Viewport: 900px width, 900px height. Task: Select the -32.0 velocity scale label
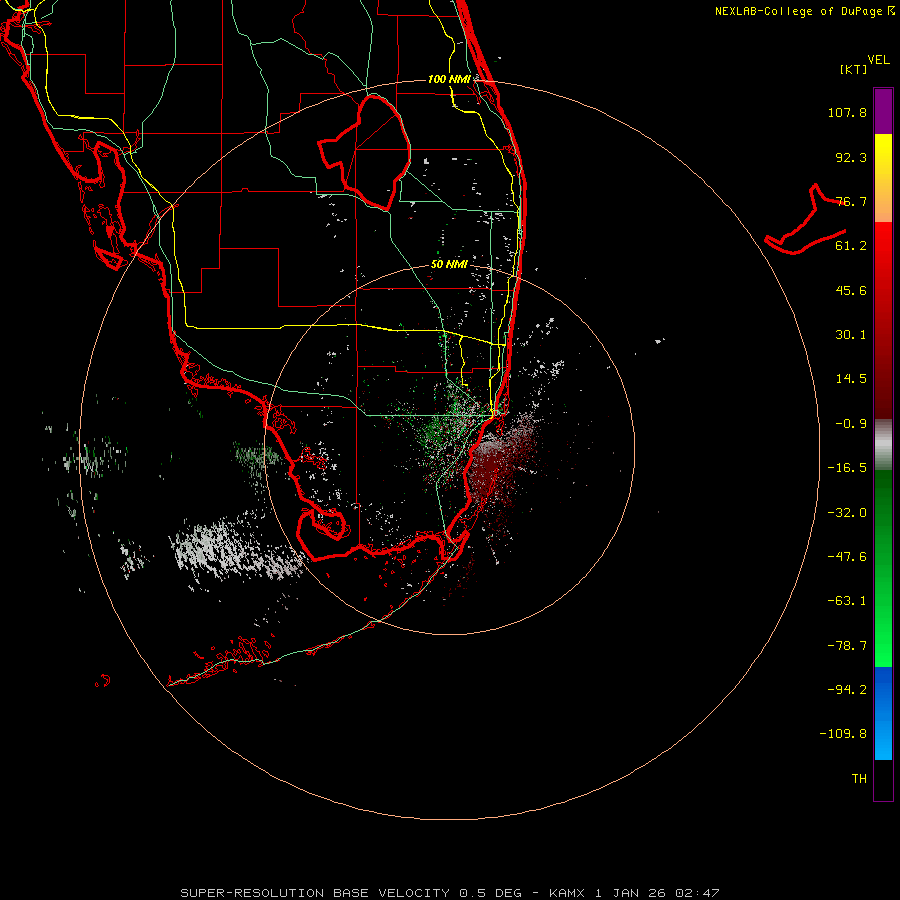(x=847, y=513)
